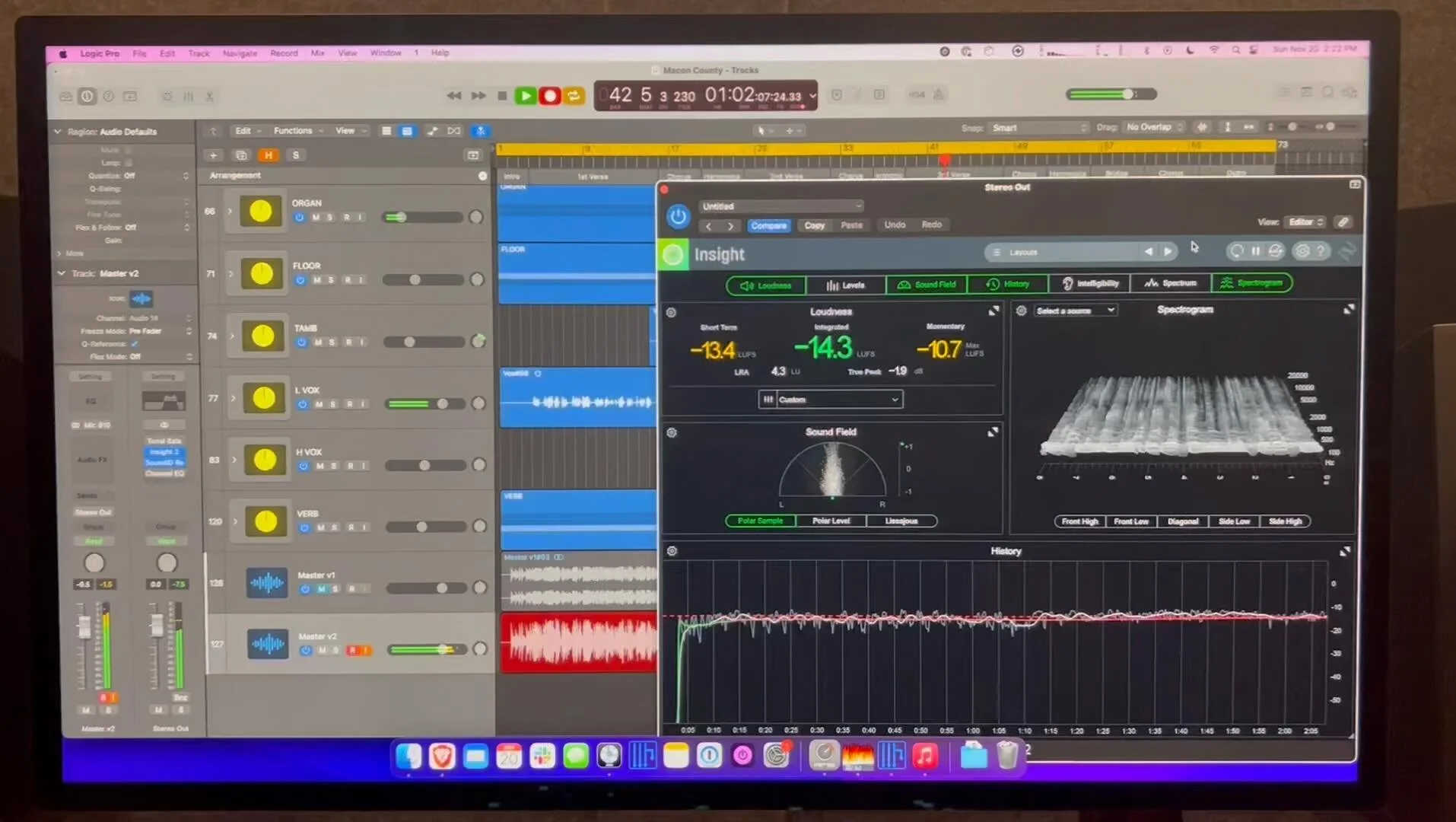1456x822 pixels.
Task: Select Front High spectrogram view
Action: 1079,521
